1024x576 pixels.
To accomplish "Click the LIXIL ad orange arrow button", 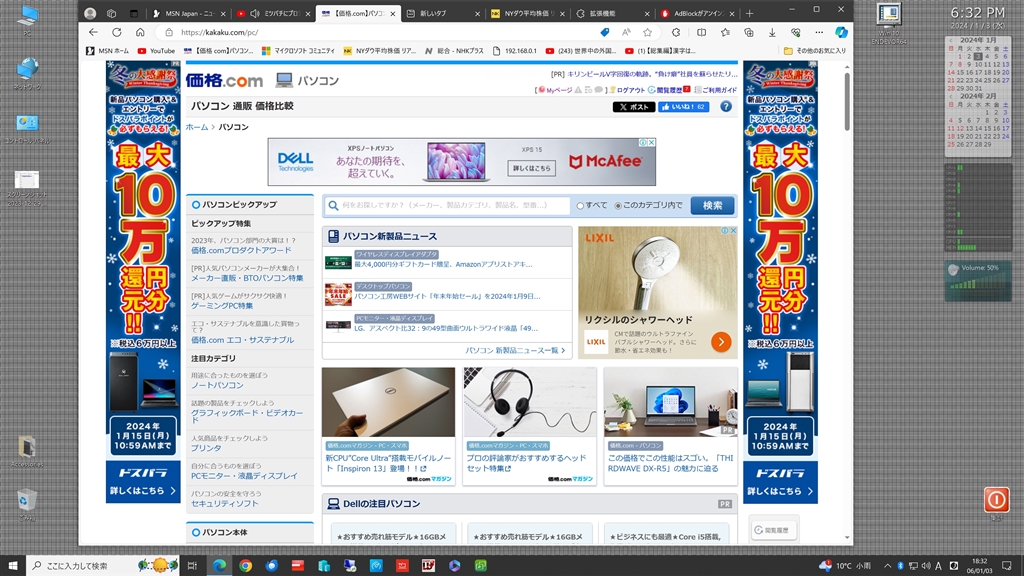I will [721, 342].
